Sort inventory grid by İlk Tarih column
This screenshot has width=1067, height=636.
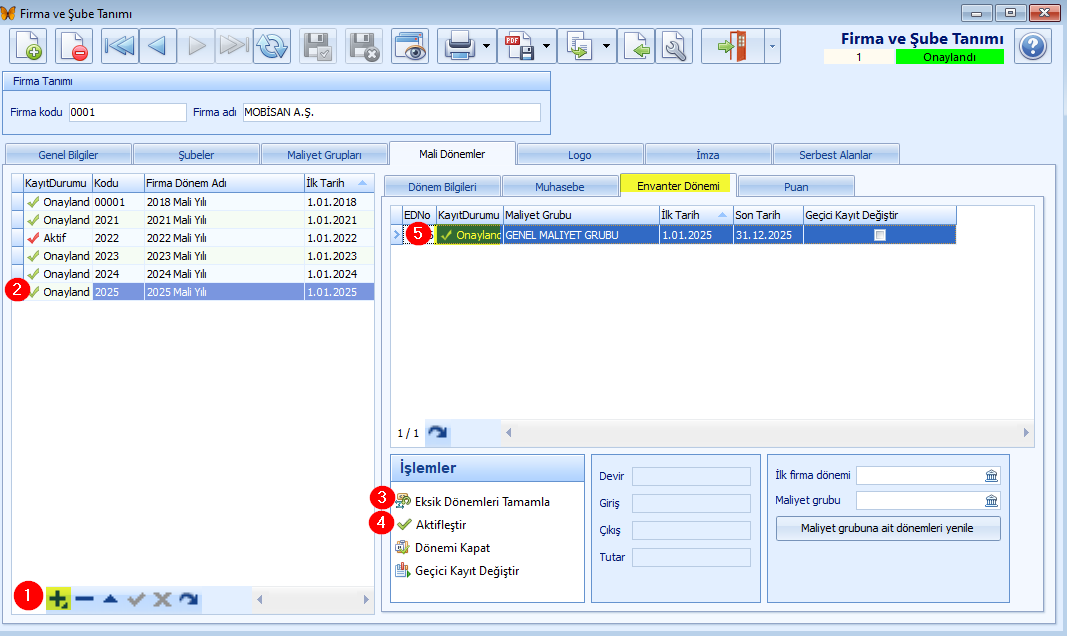pos(695,215)
